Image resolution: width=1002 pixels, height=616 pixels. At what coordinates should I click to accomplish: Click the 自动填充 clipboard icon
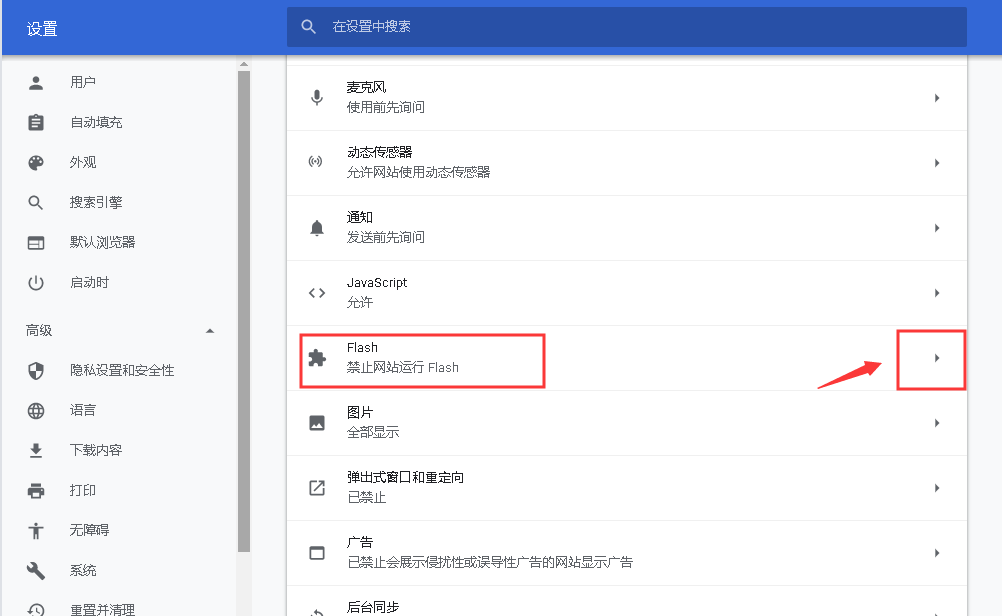point(36,122)
